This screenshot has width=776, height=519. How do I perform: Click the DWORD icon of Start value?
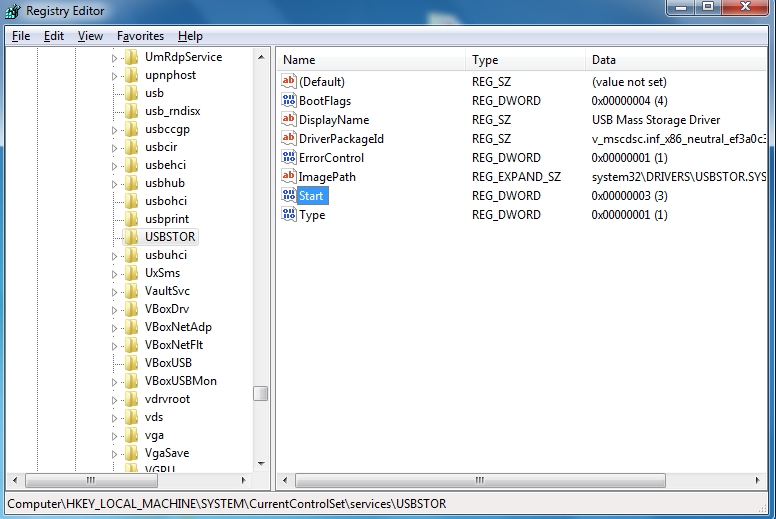(x=289, y=195)
